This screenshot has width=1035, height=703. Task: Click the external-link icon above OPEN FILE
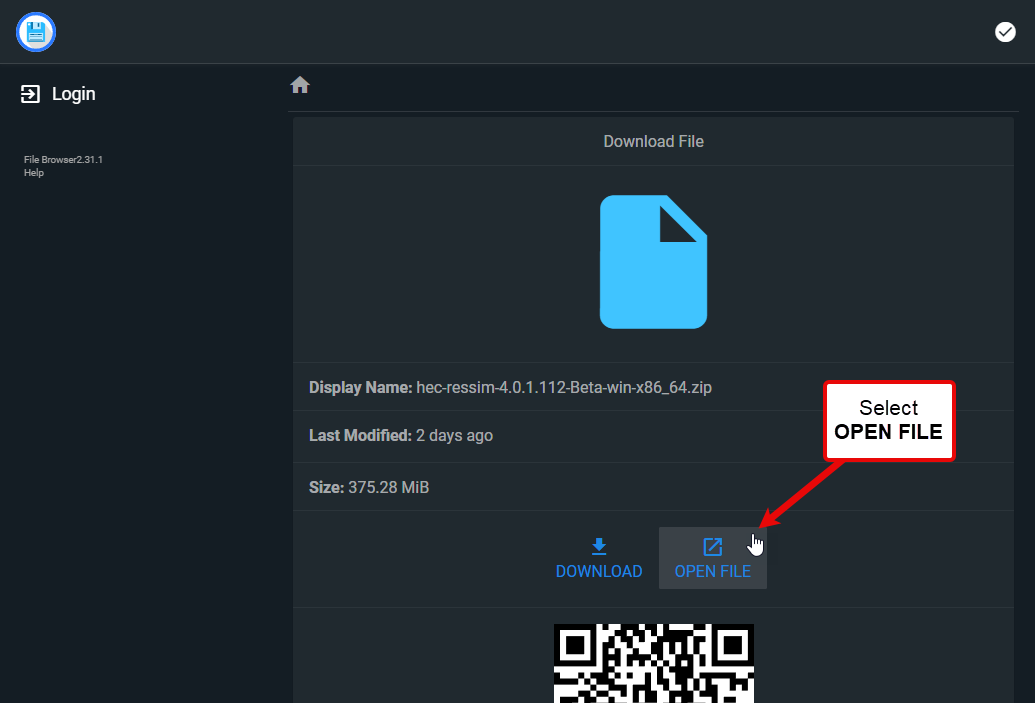[x=712, y=545]
